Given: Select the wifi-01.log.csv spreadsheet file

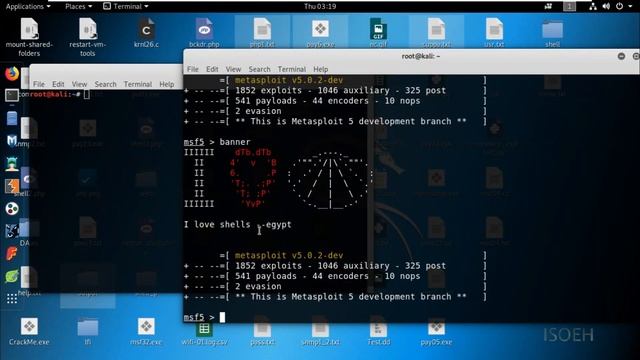Looking at the screenshot, I should pos(204,334).
